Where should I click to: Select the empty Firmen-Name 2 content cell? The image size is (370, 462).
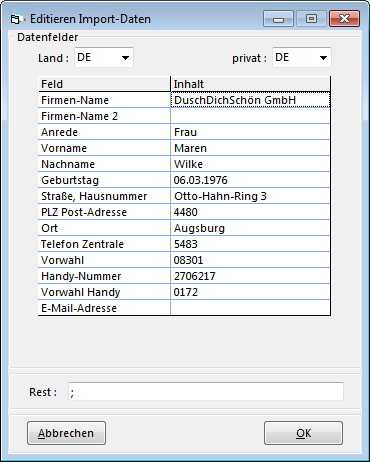point(250,116)
